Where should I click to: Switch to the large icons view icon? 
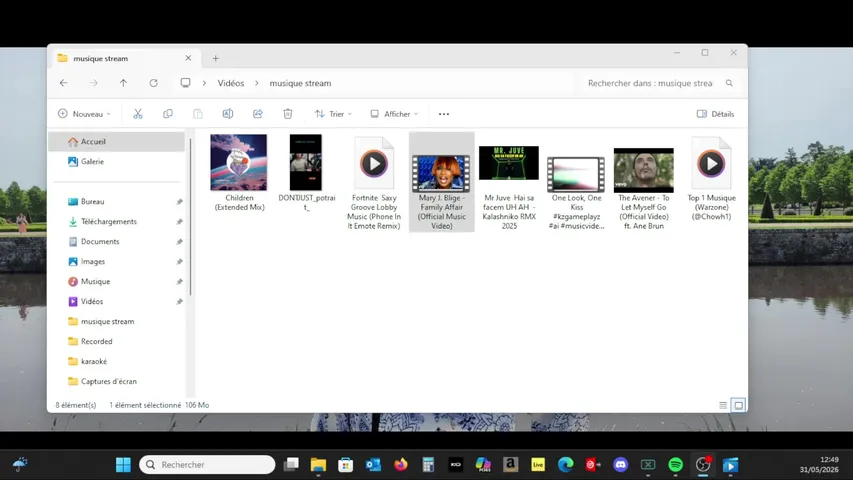(738, 405)
